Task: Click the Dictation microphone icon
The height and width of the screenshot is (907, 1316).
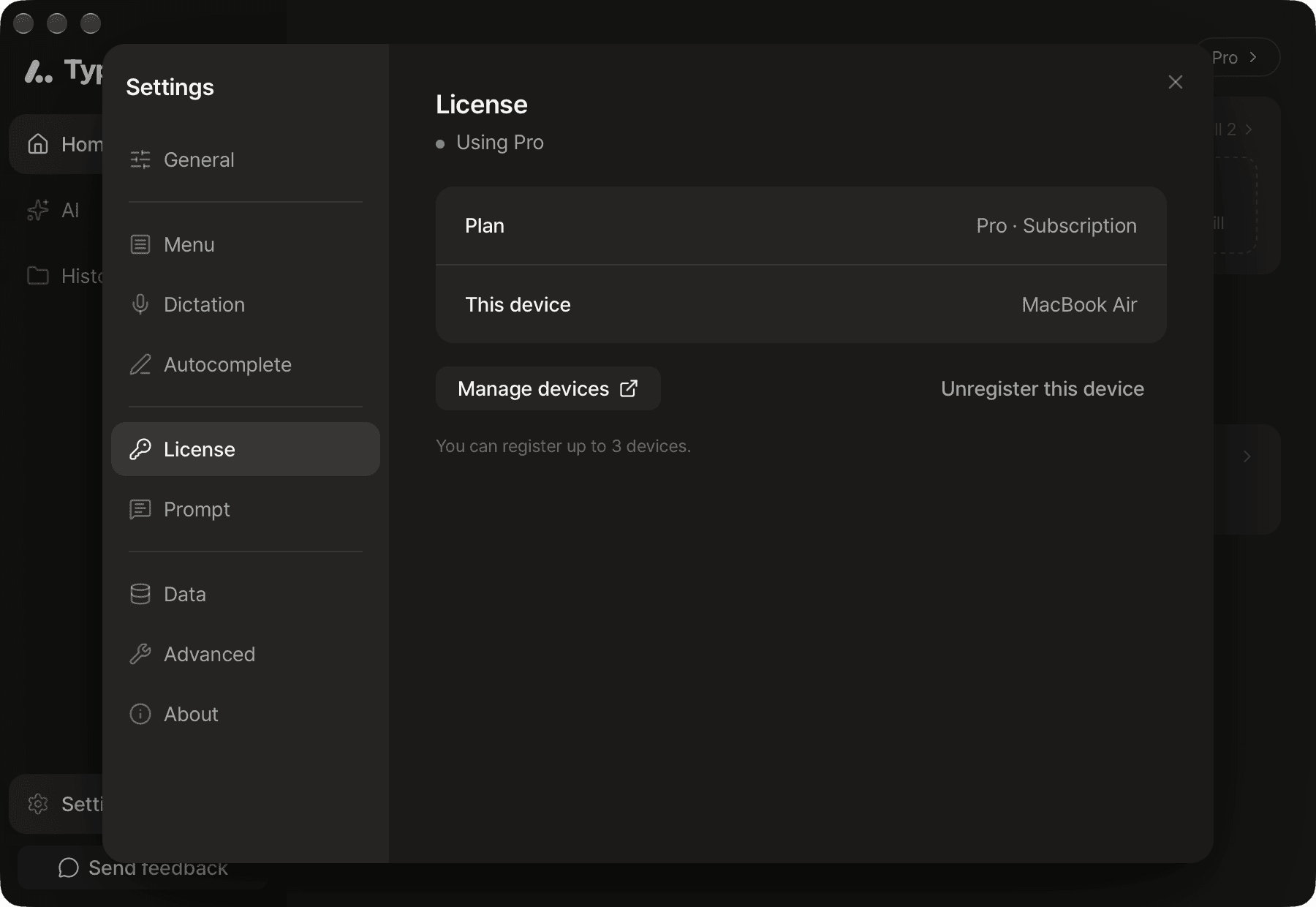Action: click(x=140, y=304)
